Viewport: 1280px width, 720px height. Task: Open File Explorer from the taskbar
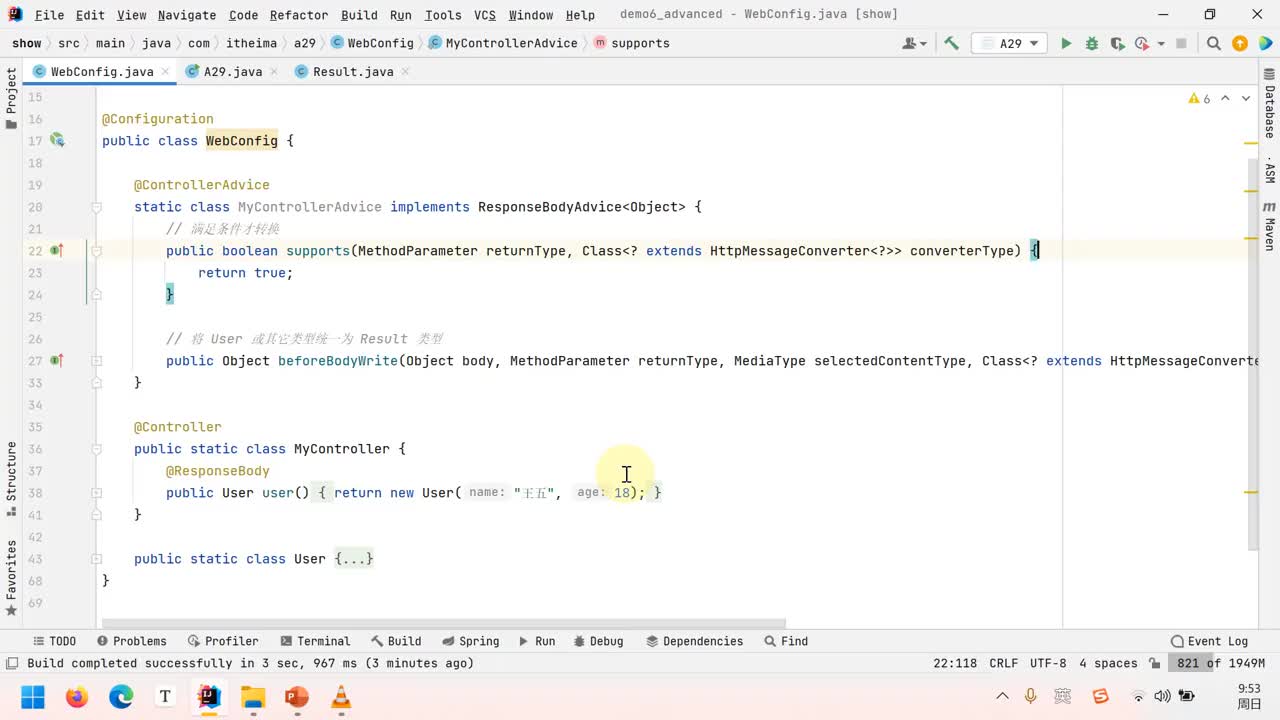click(253, 697)
